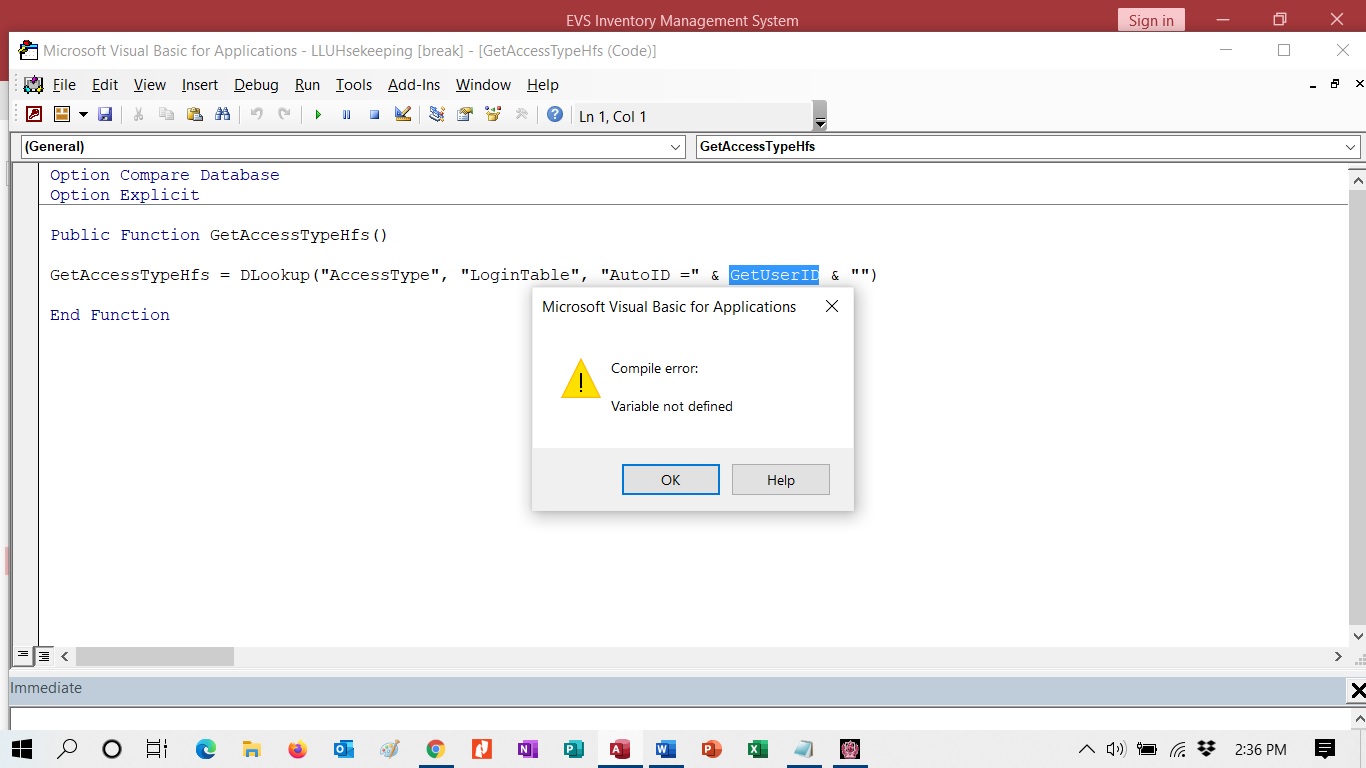Click the blue Help question mark icon

pos(555,115)
